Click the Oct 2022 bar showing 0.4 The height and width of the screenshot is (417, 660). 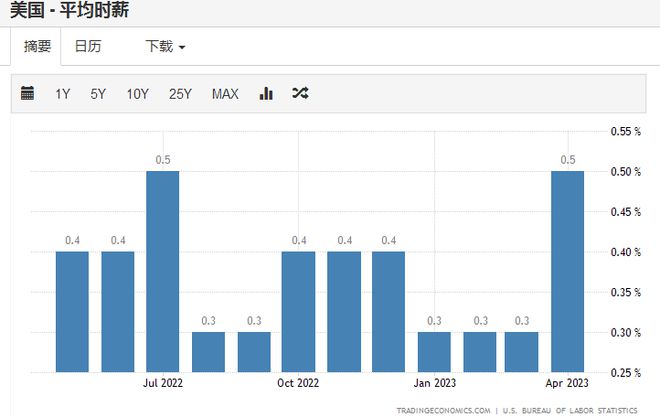[298, 312]
